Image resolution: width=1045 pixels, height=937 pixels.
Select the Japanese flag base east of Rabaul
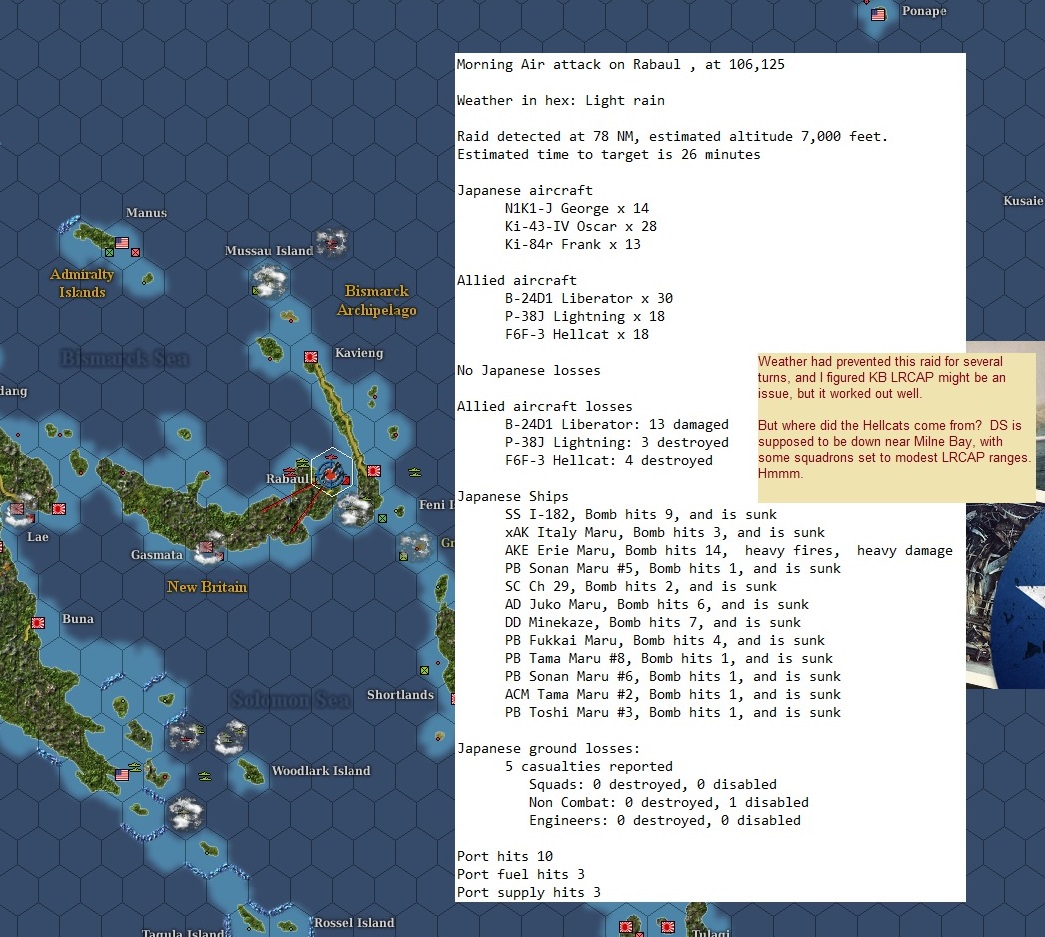(374, 471)
